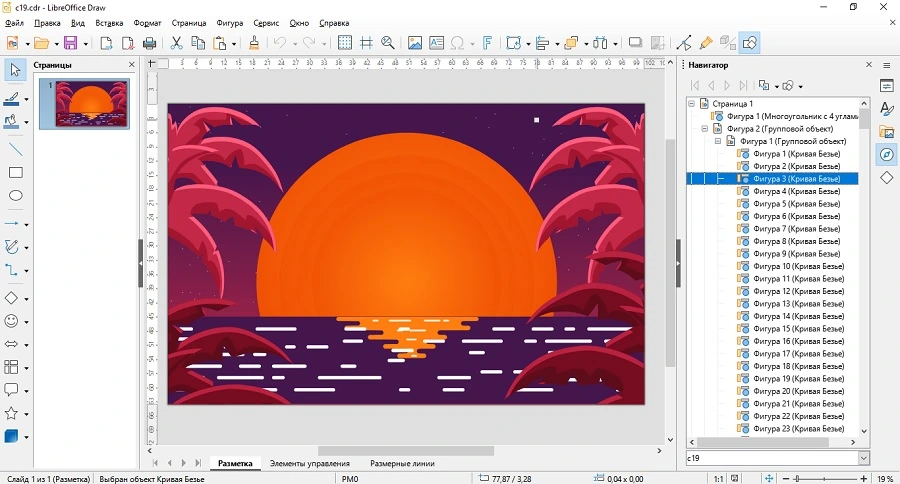The height and width of the screenshot is (484, 900).
Task: Select the Symbol shapes smiley tool
Action: click(x=11, y=321)
